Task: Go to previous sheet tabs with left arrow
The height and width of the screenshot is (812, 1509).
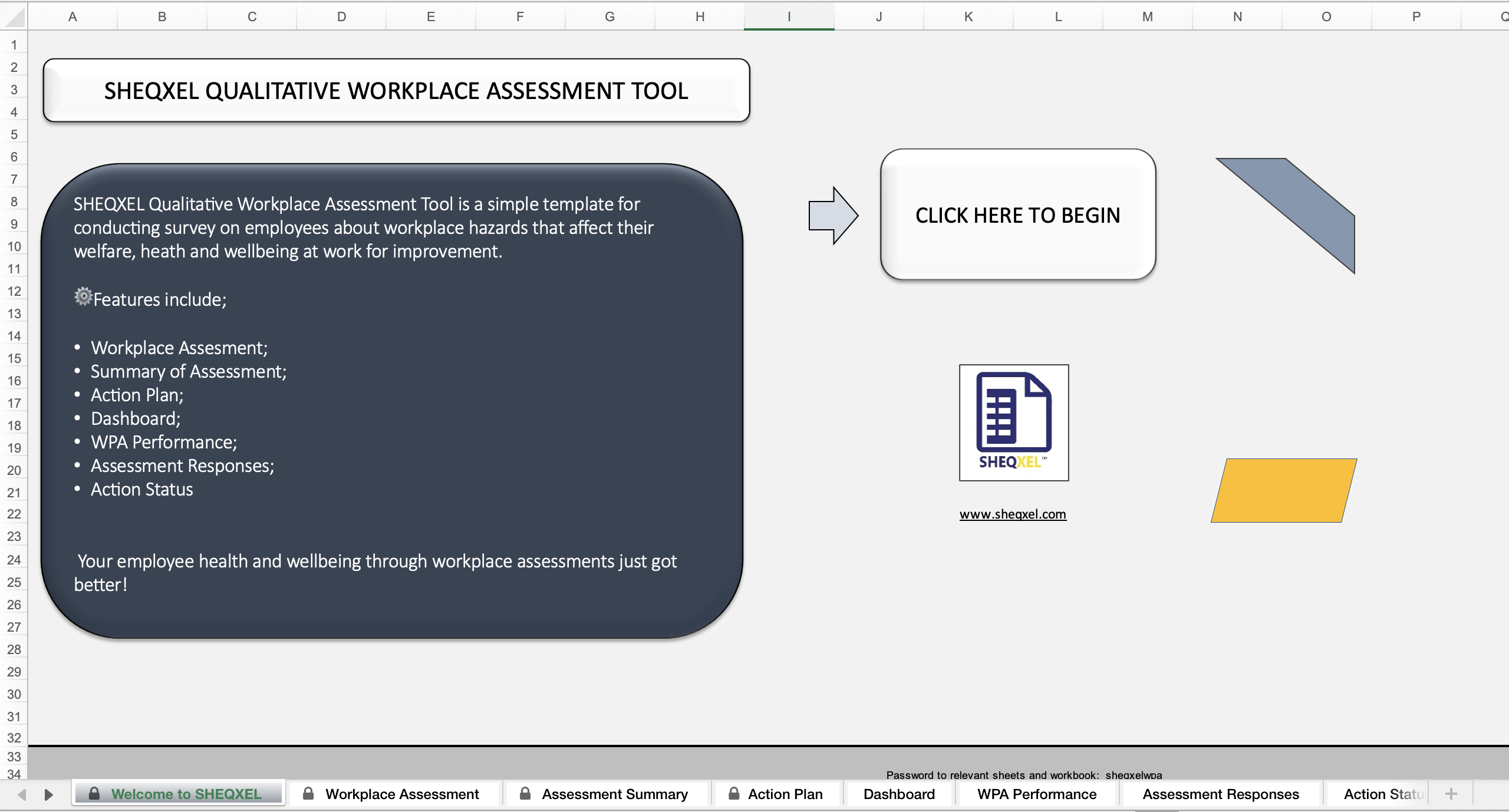Action: click(x=22, y=794)
